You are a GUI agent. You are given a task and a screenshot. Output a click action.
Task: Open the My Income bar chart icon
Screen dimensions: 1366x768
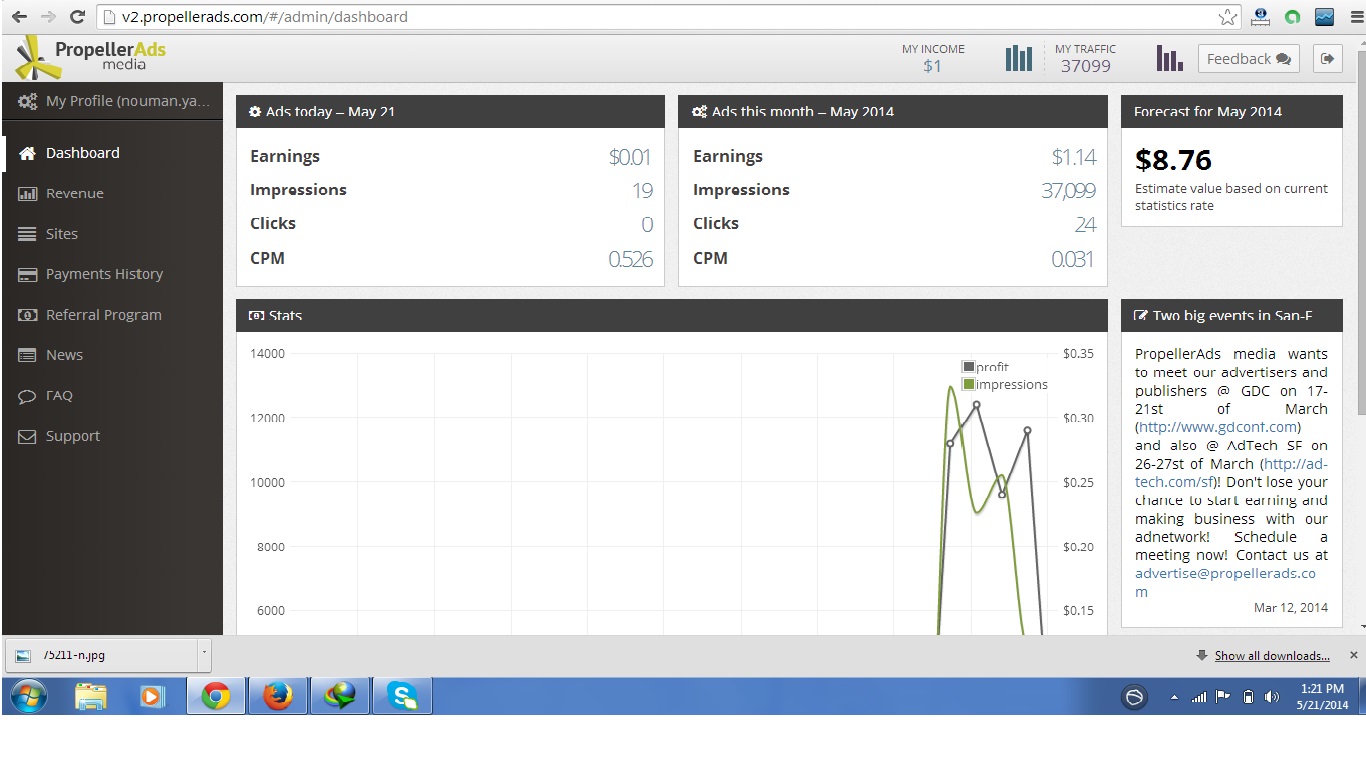[1018, 59]
